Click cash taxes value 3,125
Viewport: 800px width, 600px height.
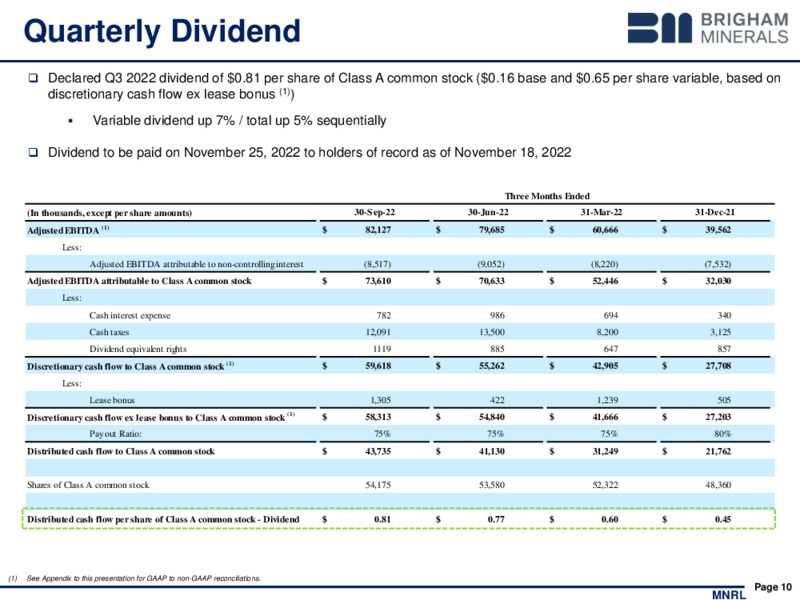coord(720,332)
